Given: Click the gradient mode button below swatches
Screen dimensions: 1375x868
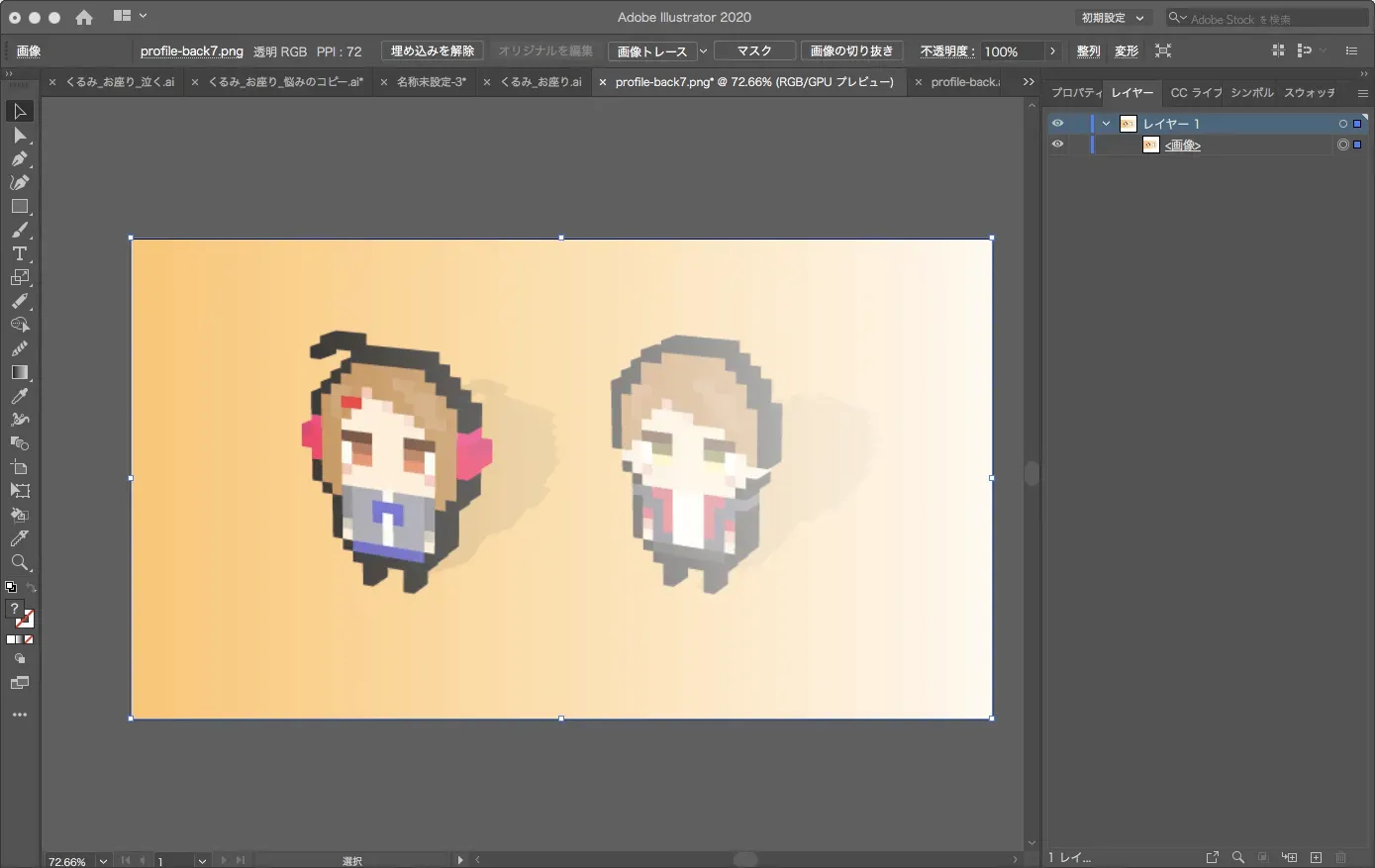Looking at the screenshot, I should click(x=19, y=639).
